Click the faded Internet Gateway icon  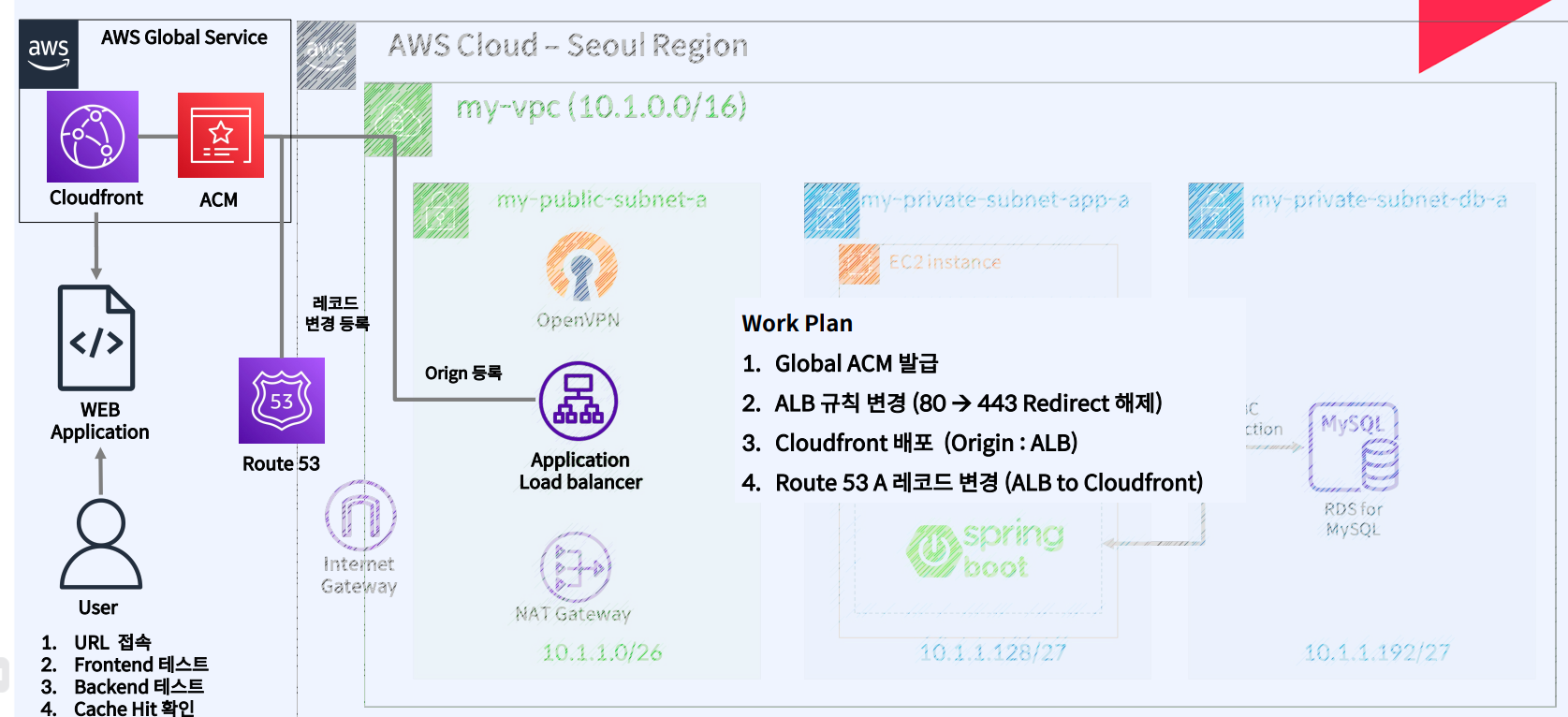(360, 515)
